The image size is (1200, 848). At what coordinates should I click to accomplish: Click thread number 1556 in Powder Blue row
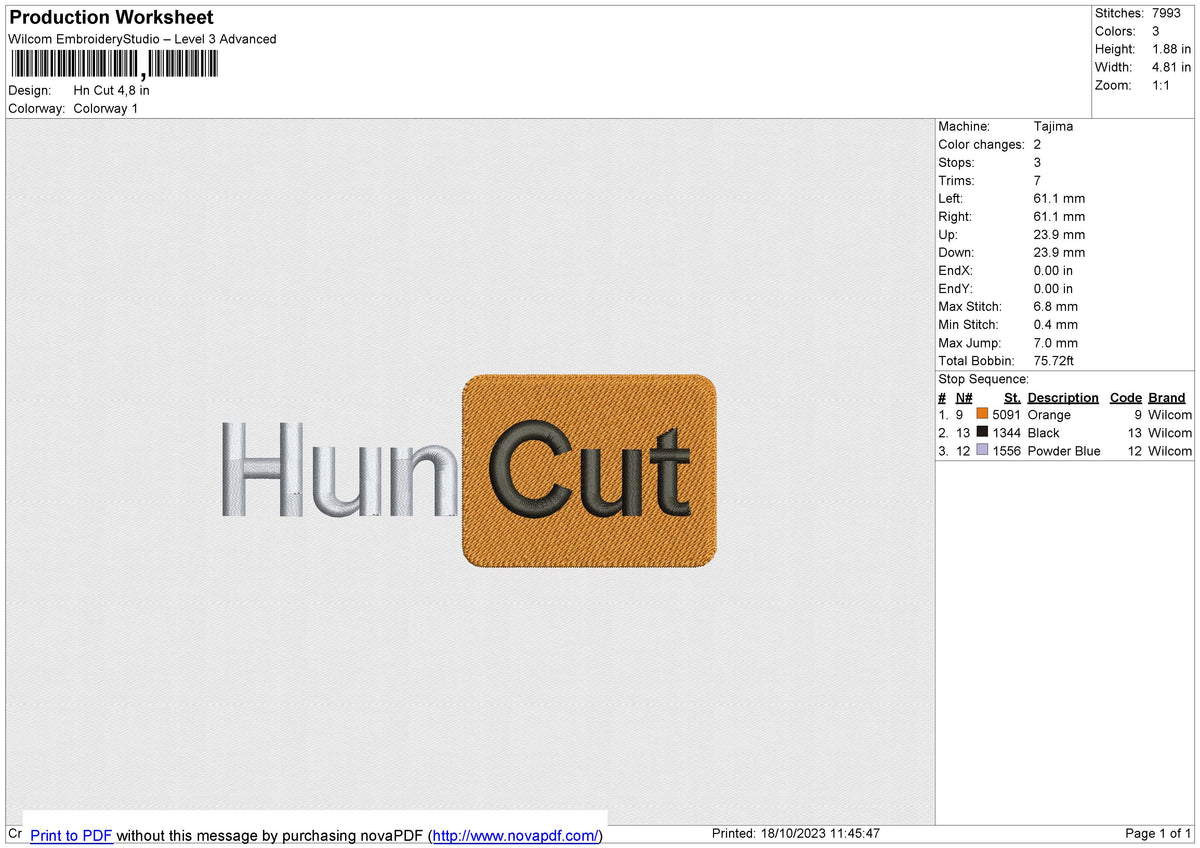(1006, 450)
